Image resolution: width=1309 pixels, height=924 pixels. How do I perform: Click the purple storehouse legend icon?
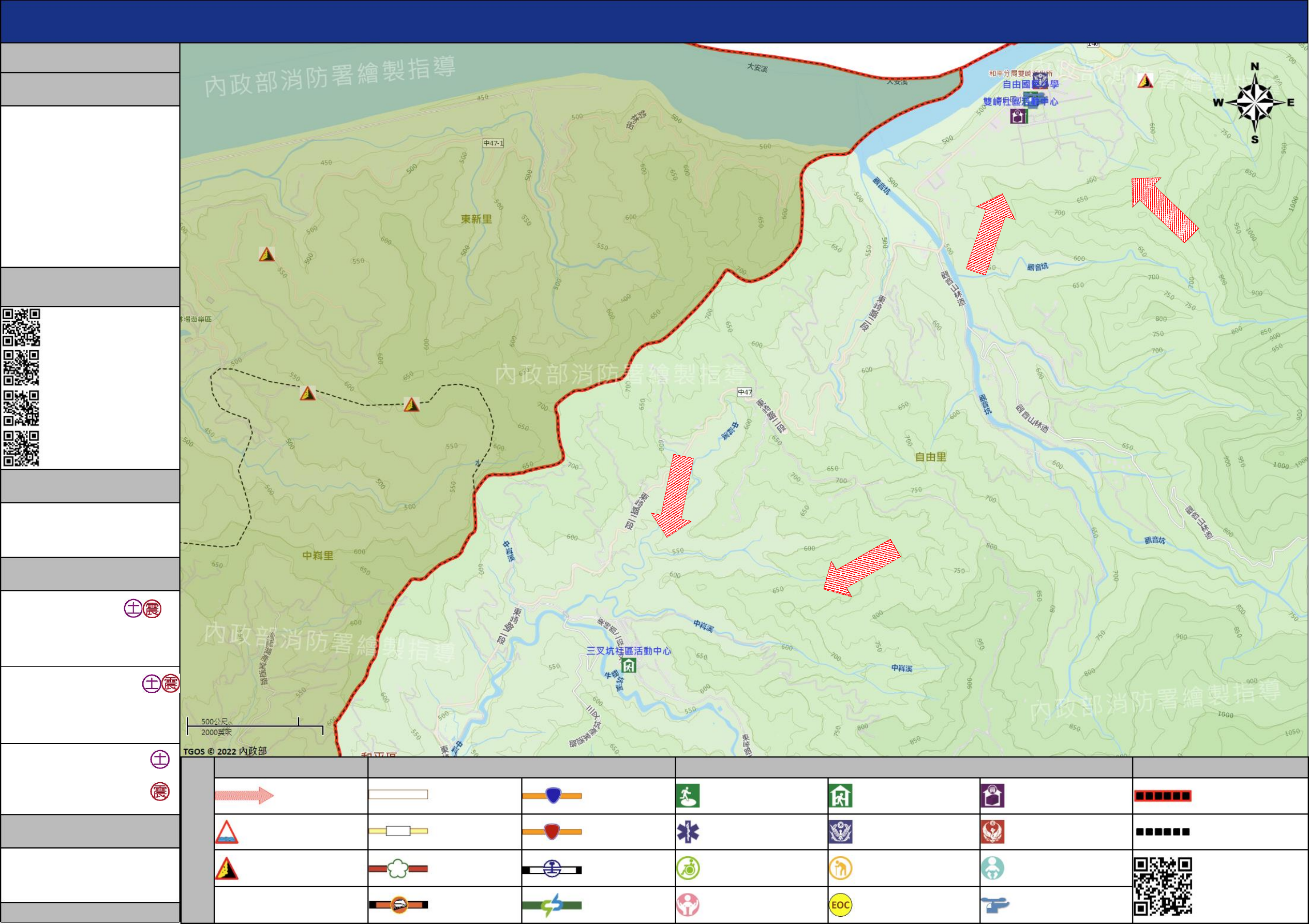pyautogui.click(x=993, y=796)
